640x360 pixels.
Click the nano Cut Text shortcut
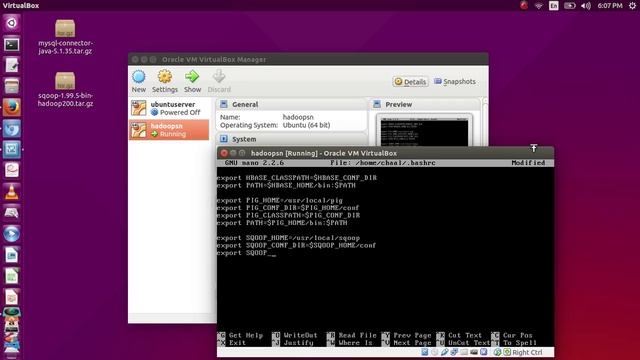(x=460, y=335)
